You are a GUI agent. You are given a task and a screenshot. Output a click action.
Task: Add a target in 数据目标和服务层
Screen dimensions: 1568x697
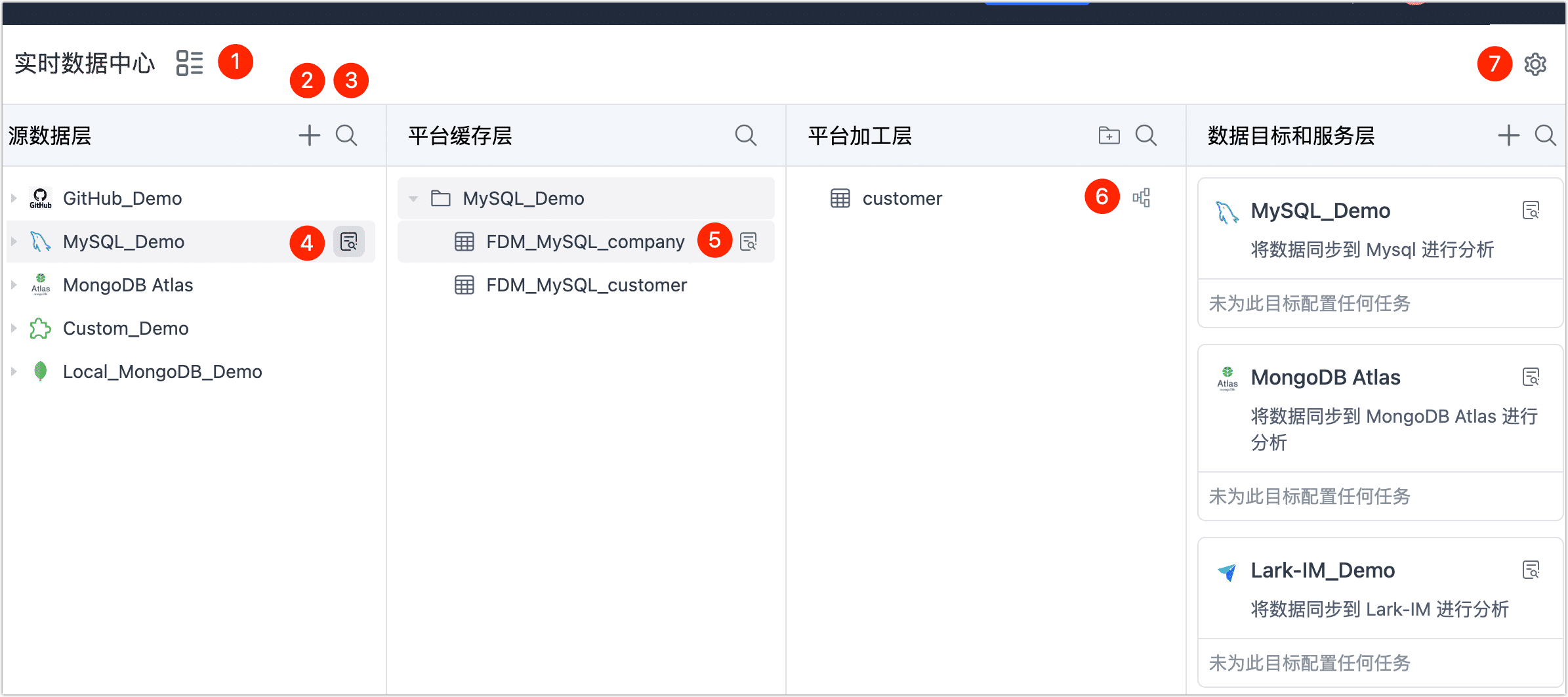(x=1508, y=136)
